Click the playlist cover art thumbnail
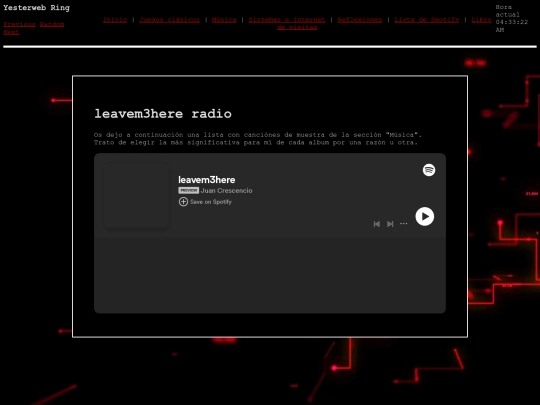 tap(136, 195)
